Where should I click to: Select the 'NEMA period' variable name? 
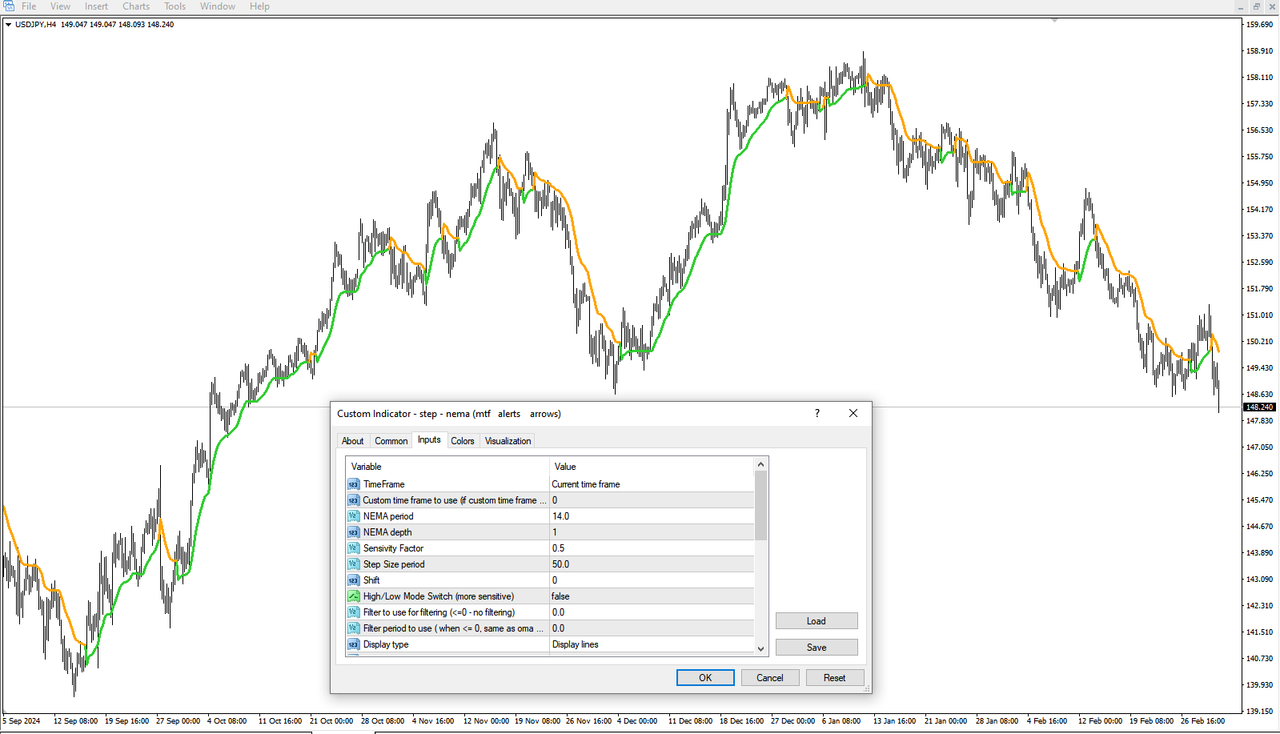(388, 516)
